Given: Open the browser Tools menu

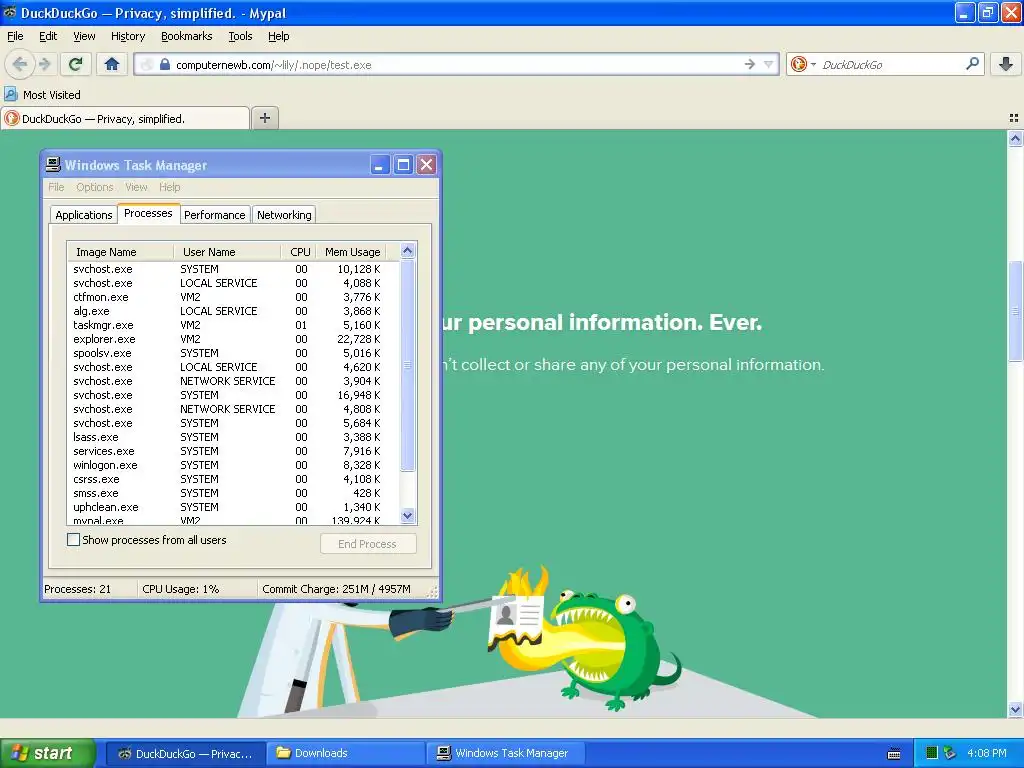Looking at the screenshot, I should pos(240,36).
